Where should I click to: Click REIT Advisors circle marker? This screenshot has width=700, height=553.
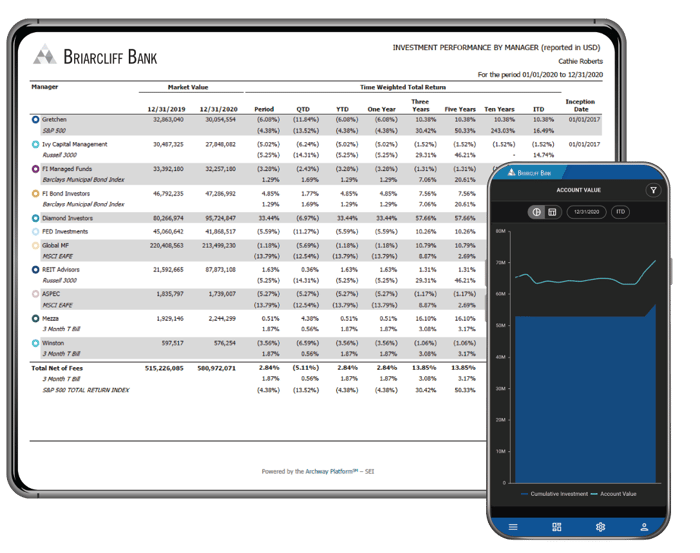(x=36, y=270)
